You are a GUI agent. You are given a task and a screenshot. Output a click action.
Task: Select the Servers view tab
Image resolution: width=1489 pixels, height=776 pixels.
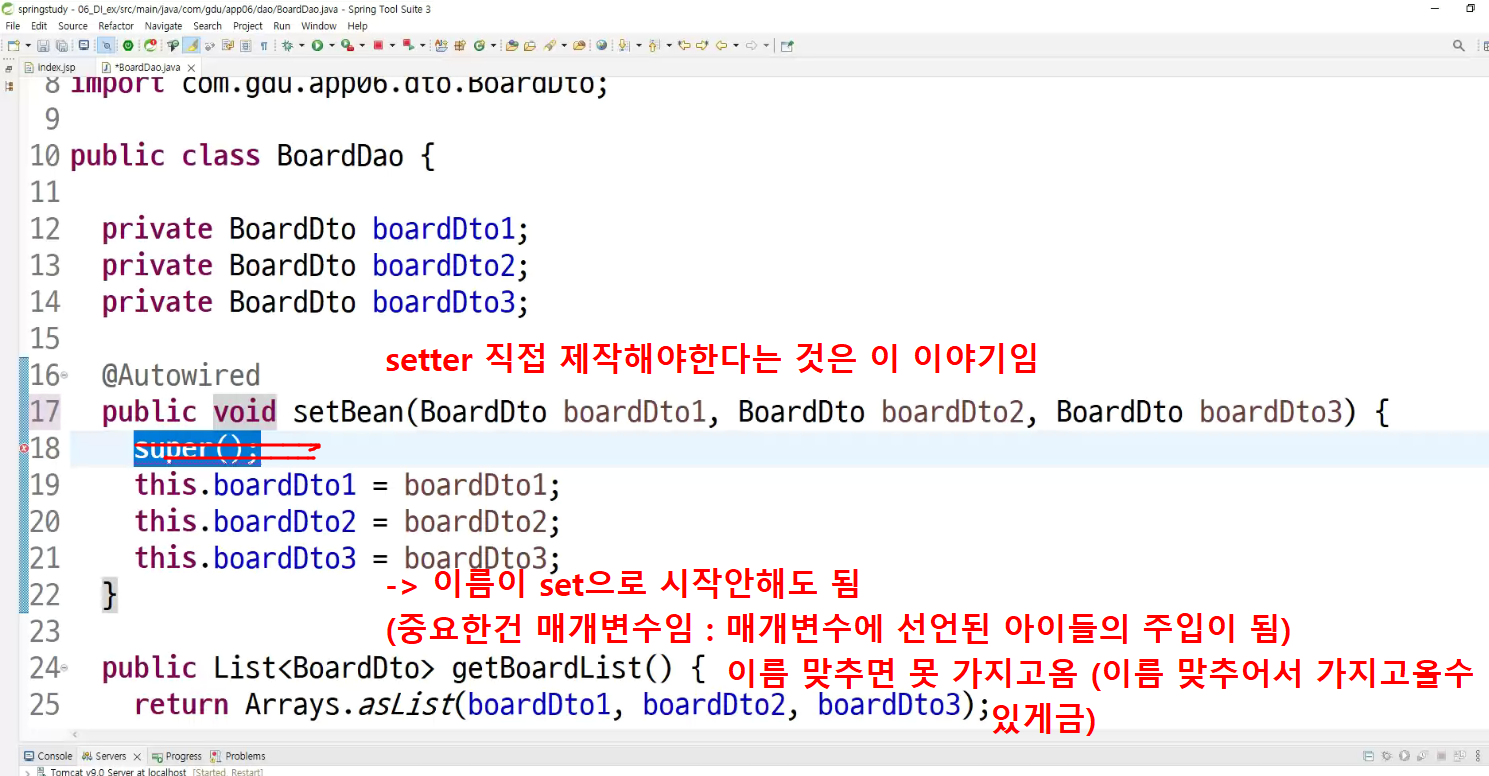point(105,756)
